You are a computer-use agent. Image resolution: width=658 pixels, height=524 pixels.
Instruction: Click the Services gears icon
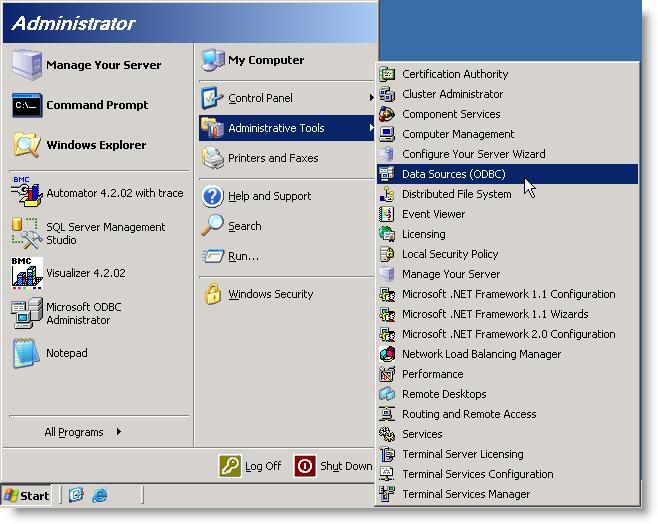click(x=387, y=434)
